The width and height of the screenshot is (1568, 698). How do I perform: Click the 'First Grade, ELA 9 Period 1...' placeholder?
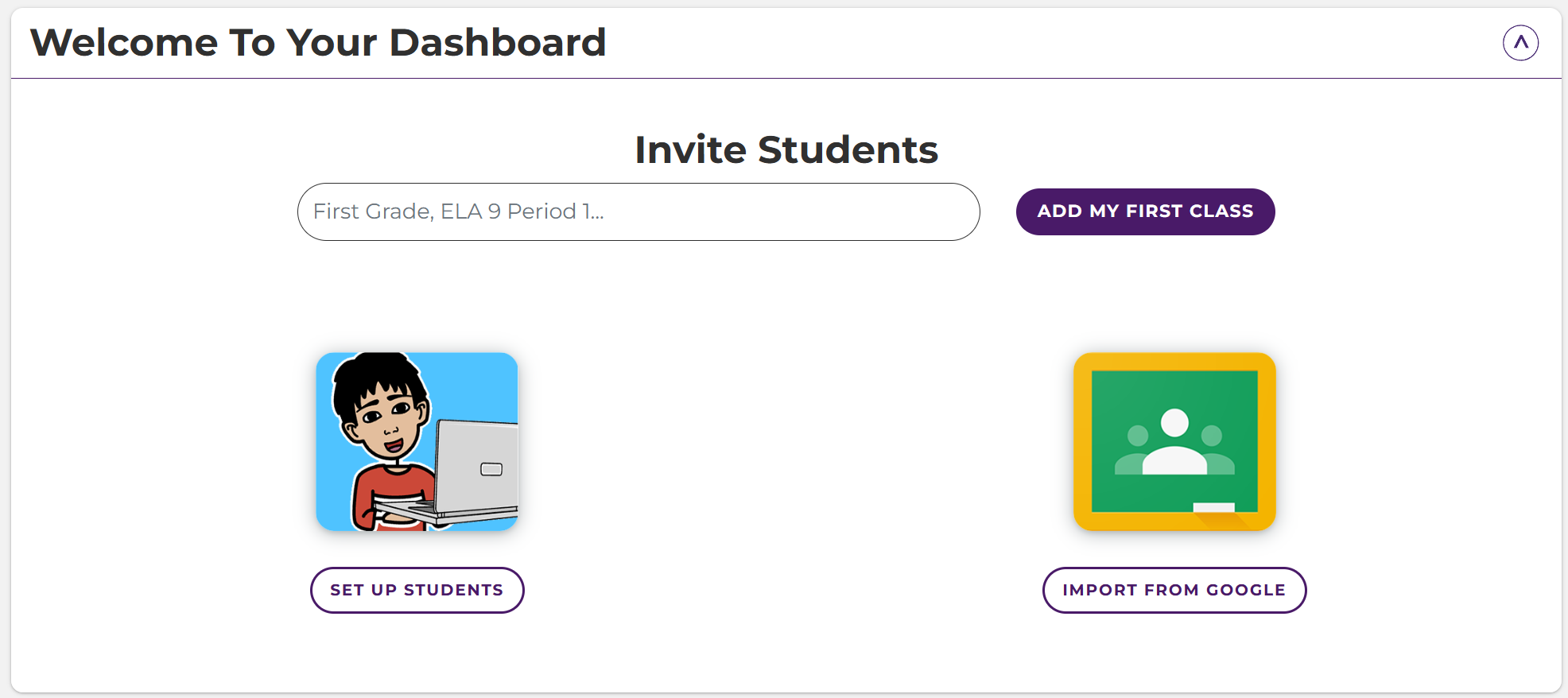coord(458,211)
